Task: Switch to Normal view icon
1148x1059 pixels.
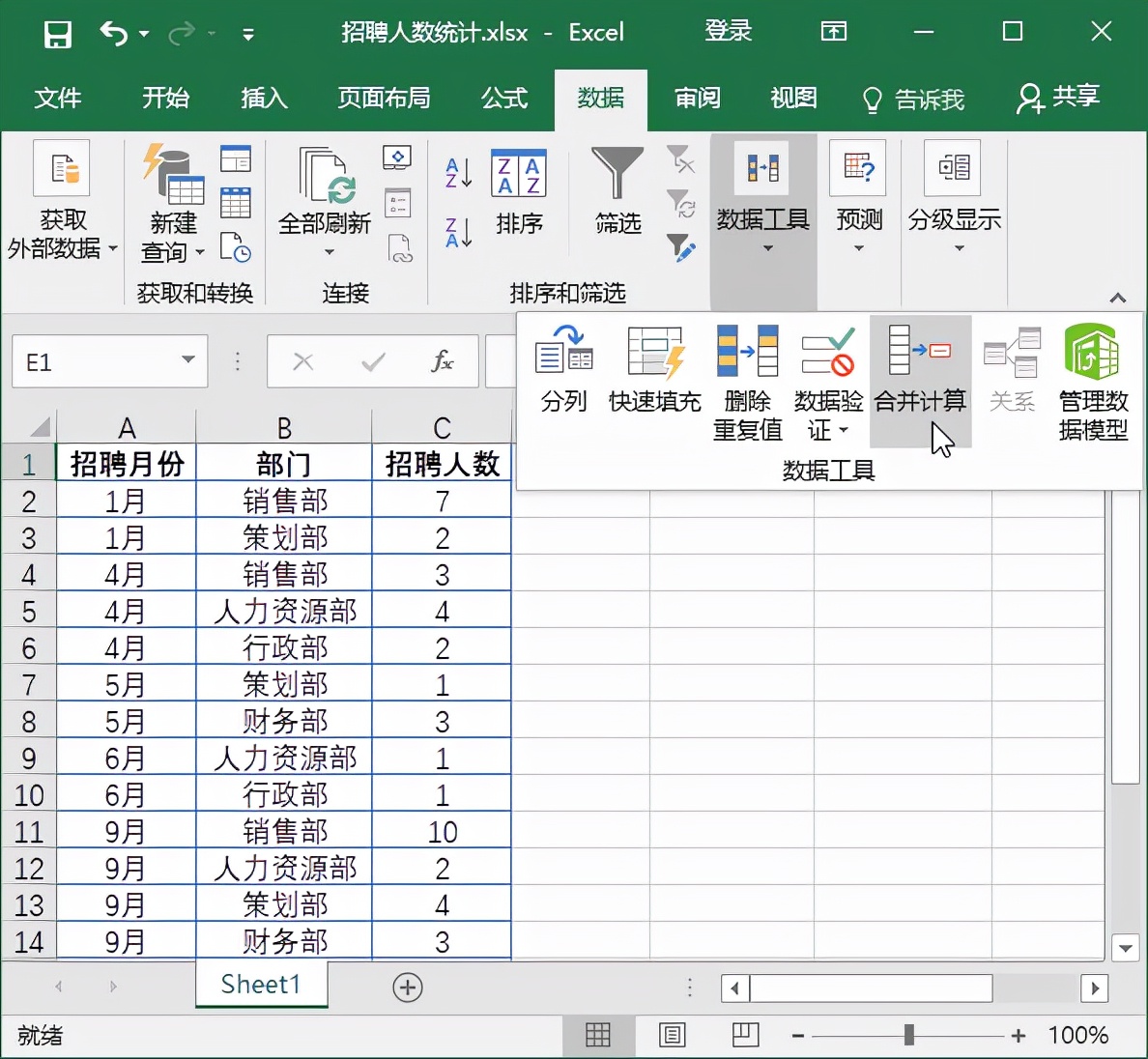Action: click(x=597, y=1035)
